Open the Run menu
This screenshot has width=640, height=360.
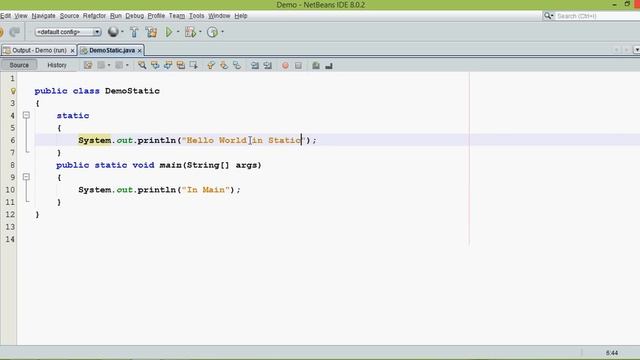pyautogui.click(x=116, y=16)
